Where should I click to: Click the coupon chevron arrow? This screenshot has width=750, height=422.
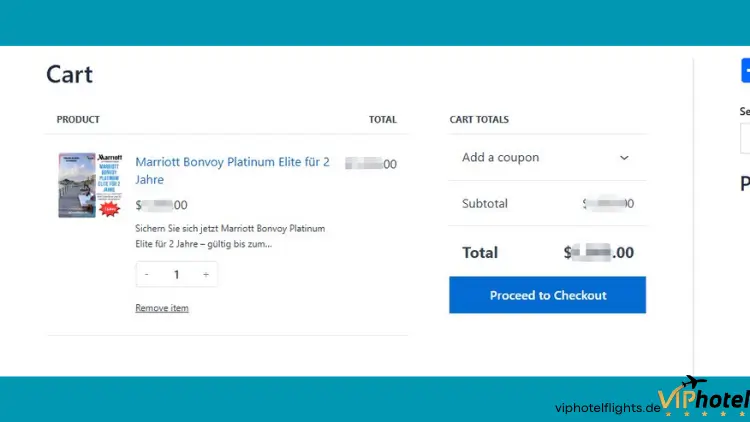click(x=624, y=157)
